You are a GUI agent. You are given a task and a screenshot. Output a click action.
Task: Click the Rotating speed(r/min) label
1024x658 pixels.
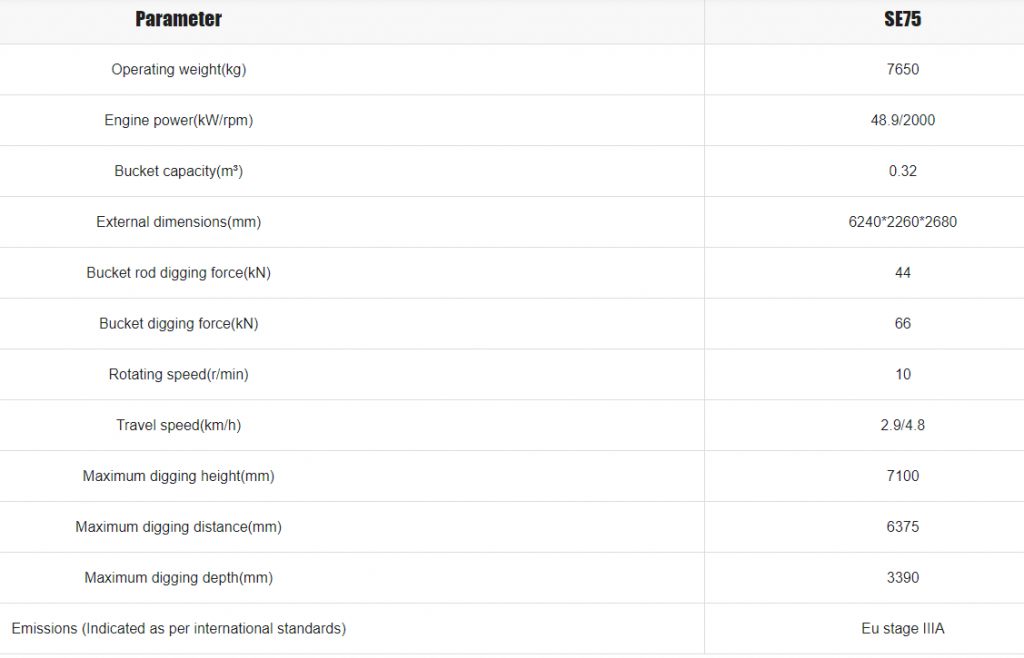pos(178,375)
